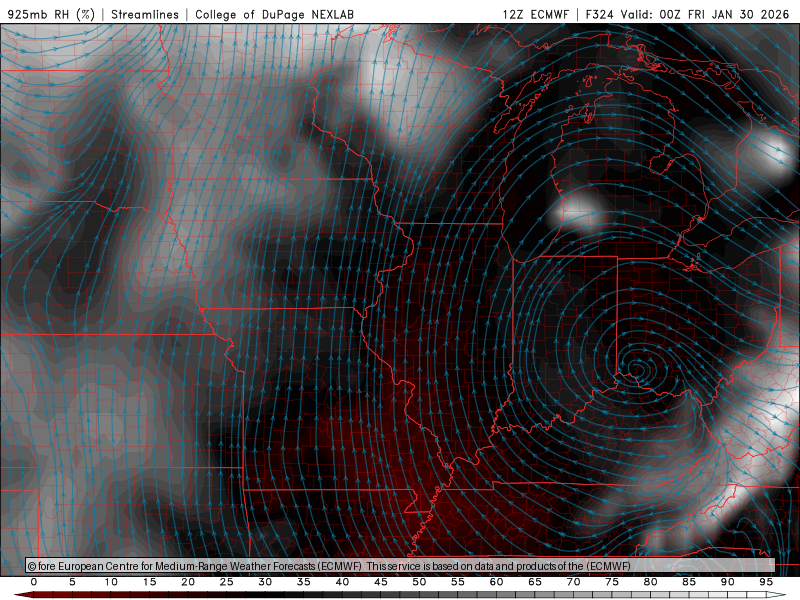Click colorbar label "85"
This screenshot has height=600, width=800.
pyautogui.click(x=689, y=582)
